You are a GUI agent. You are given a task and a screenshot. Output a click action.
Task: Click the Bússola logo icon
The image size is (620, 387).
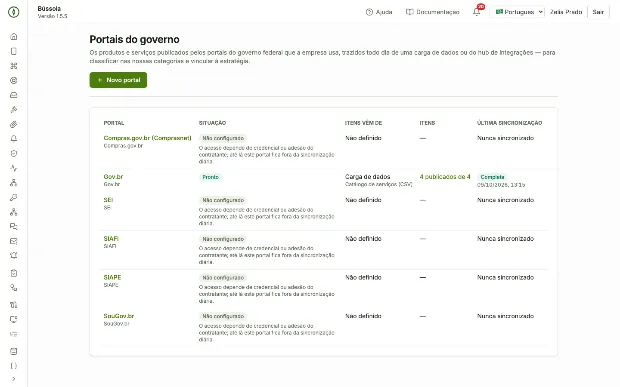13,12
